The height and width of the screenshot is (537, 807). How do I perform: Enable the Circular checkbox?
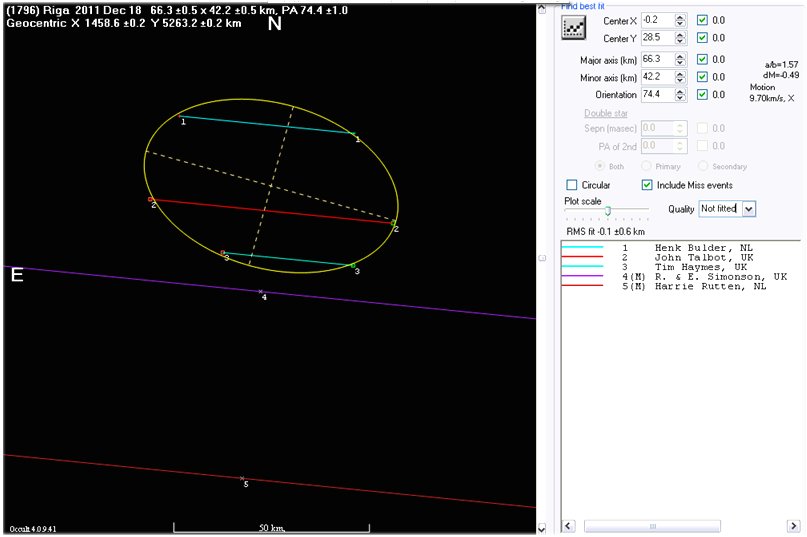point(572,185)
